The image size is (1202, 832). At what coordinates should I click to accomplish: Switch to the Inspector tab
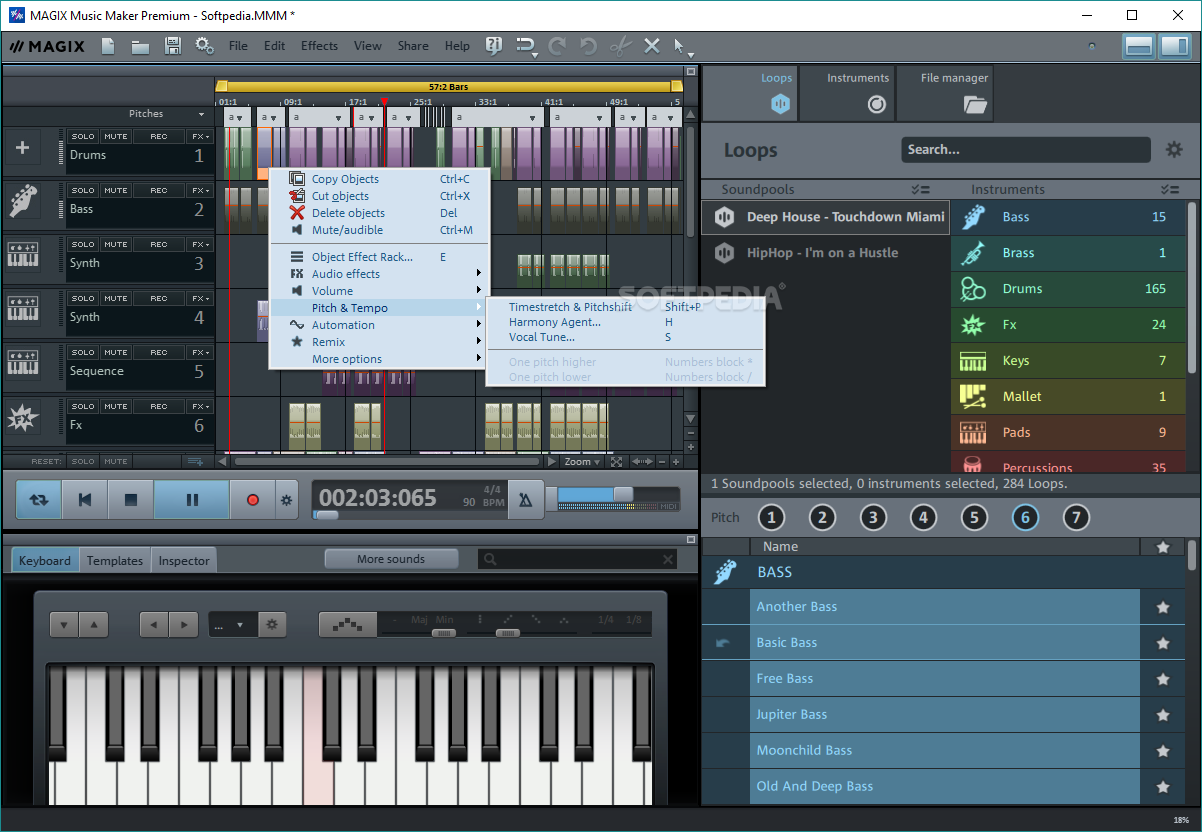184,560
